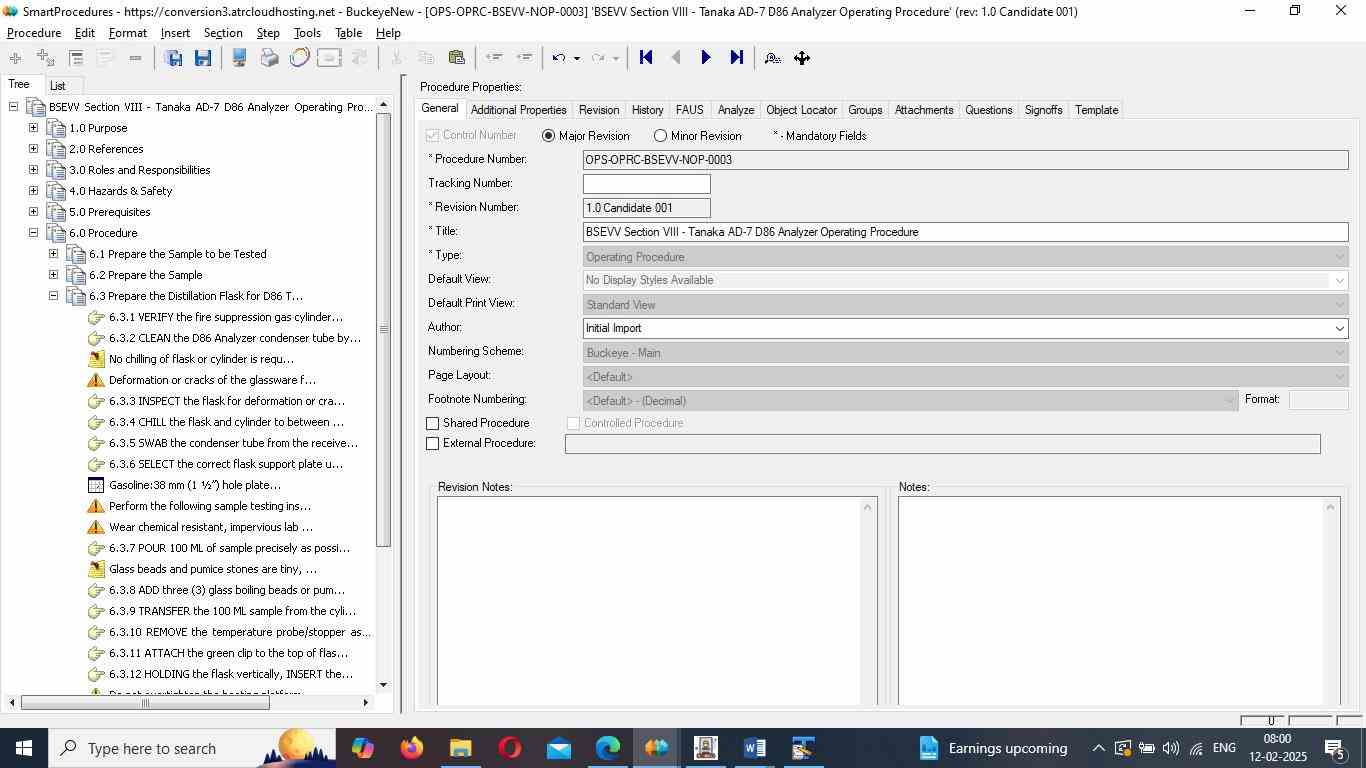Go to next record arrow icon

[706, 58]
